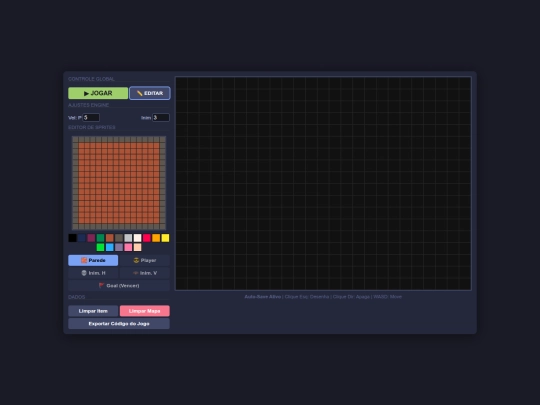Image resolution: width=540 pixels, height=405 pixels.
Task: Switch to EDITAR mode
Action: 150,93
